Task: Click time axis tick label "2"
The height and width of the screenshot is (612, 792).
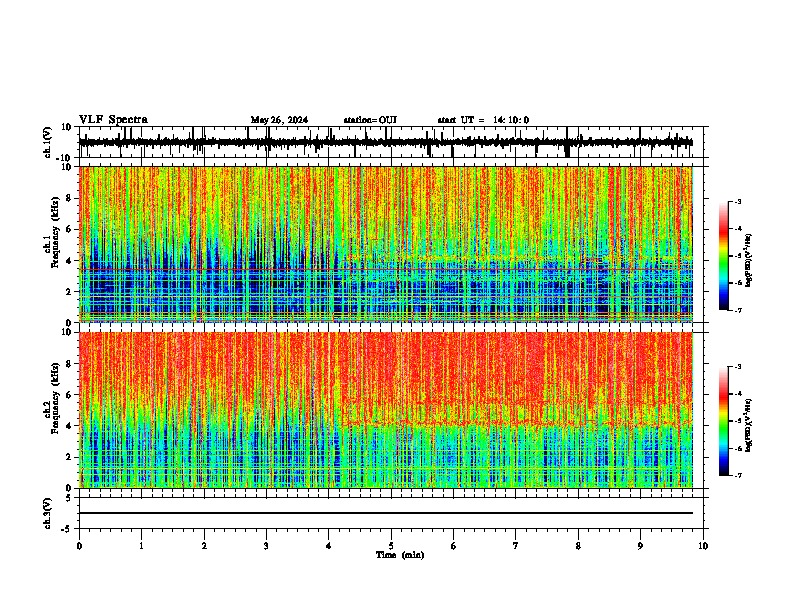Action: click(204, 546)
